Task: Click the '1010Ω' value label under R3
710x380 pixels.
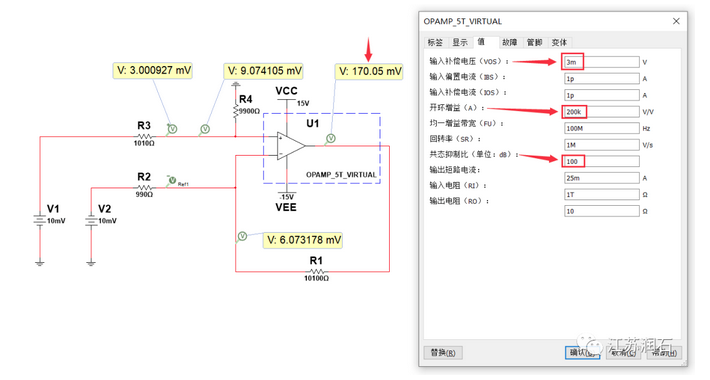Action: (144, 143)
